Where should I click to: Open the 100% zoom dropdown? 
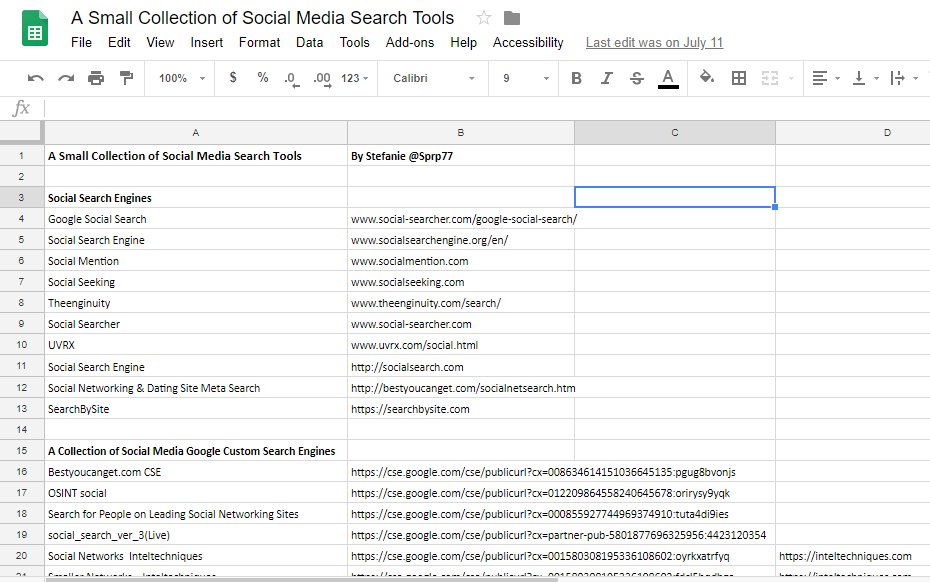click(181, 78)
